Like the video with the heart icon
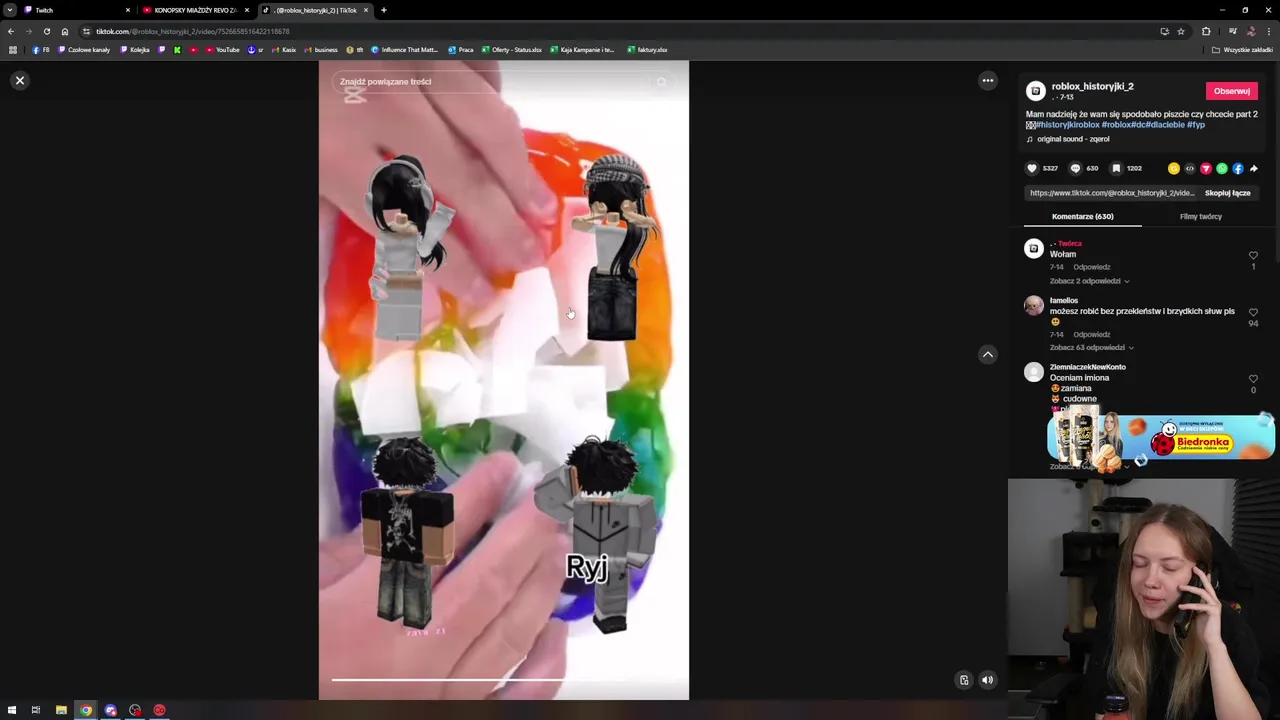This screenshot has height=720, width=1280. coord(1032,168)
